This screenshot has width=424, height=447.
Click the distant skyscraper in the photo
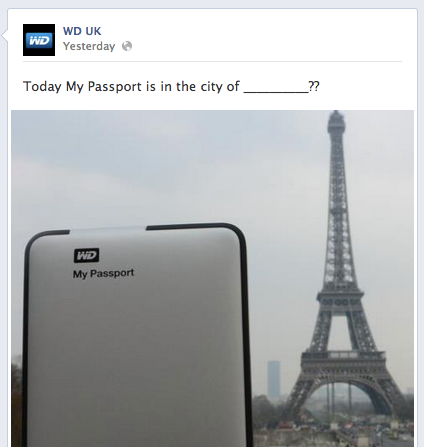click(274, 379)
